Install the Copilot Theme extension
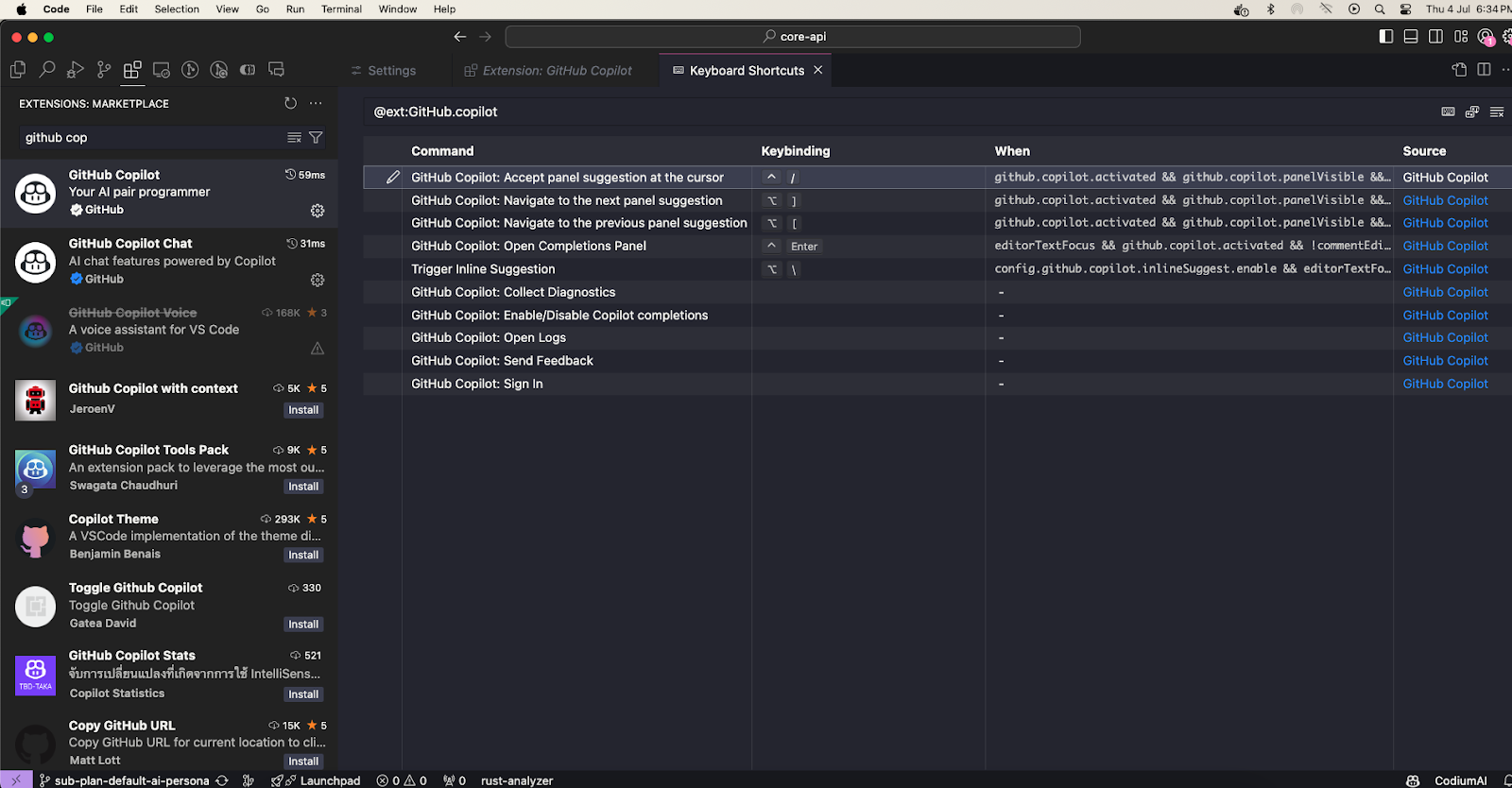The height and width of the screenshot is (788, 1512). coord(303,556)
